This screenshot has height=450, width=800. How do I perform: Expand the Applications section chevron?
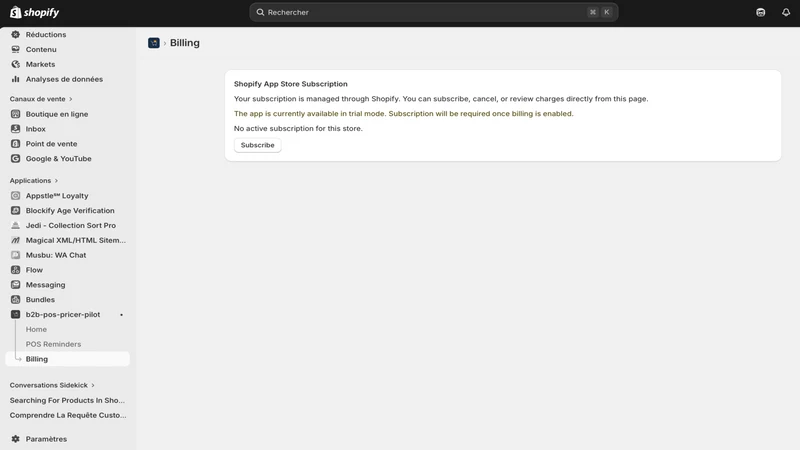[56, 181]
